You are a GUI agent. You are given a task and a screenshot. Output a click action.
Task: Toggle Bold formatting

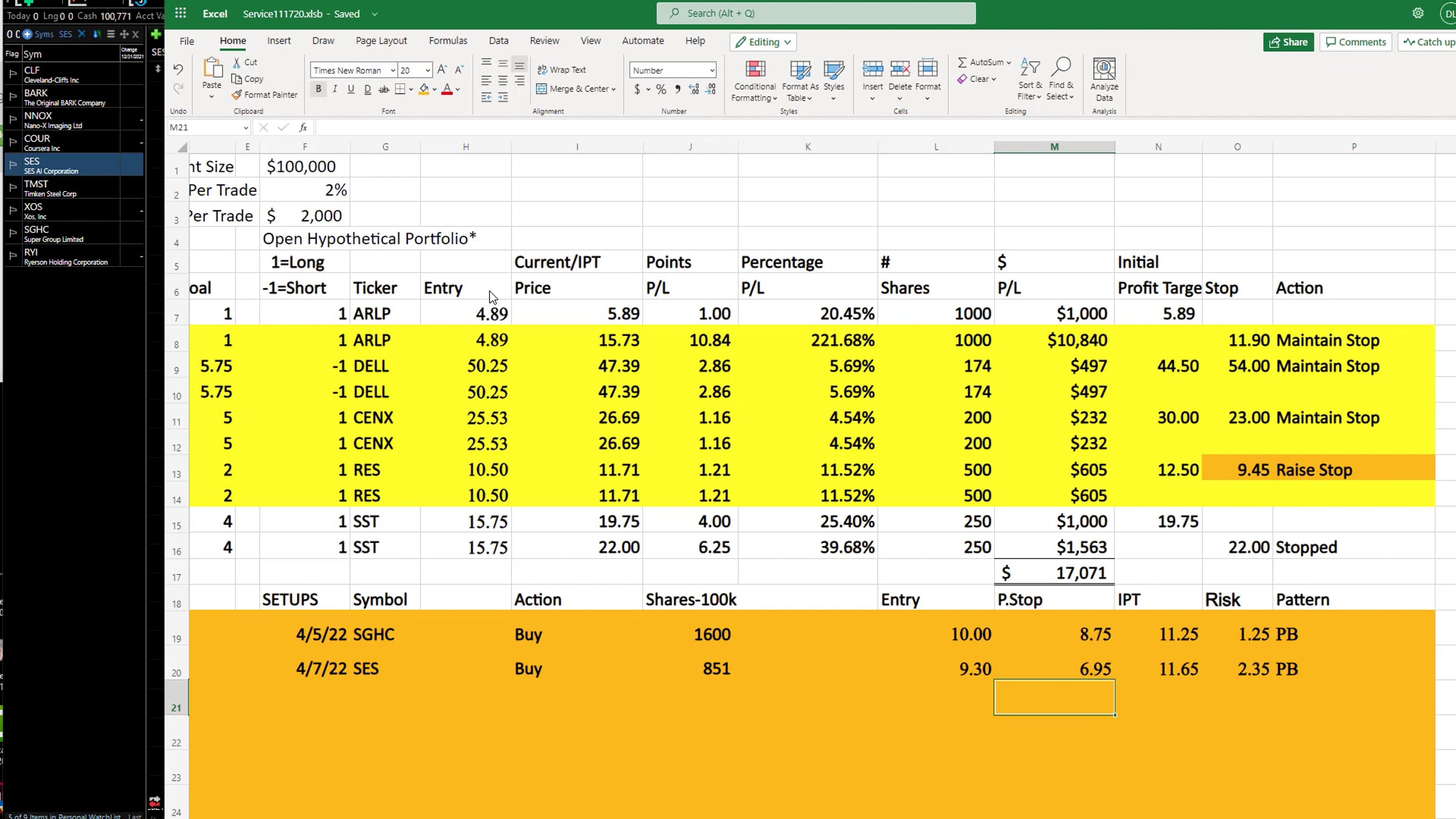318,89
